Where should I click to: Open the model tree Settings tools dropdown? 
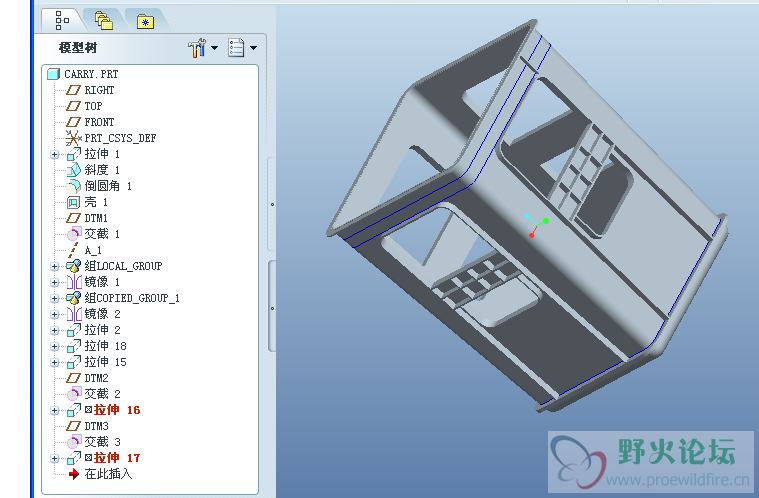pyautogui.click(x=203, y=47)
